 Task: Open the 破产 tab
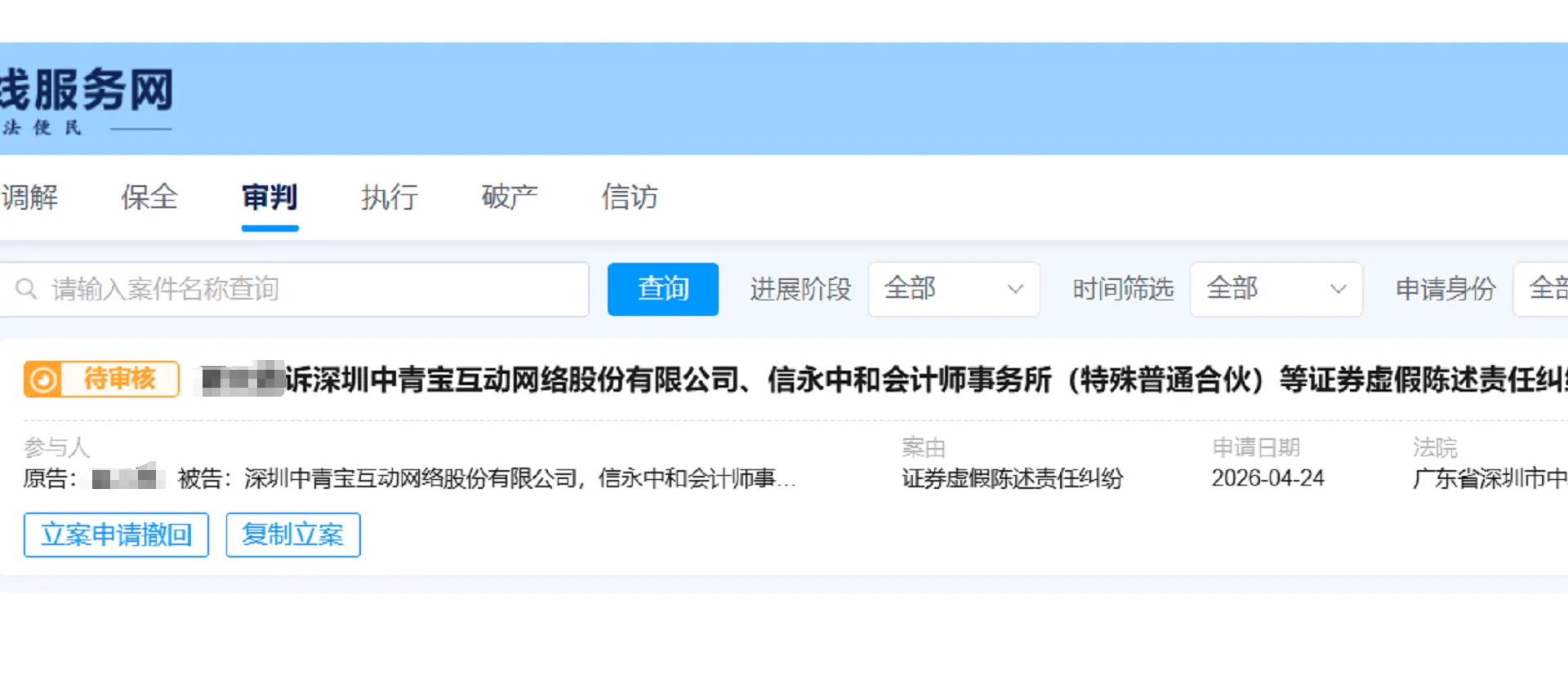pyautogui.click(x=510, y=197)
